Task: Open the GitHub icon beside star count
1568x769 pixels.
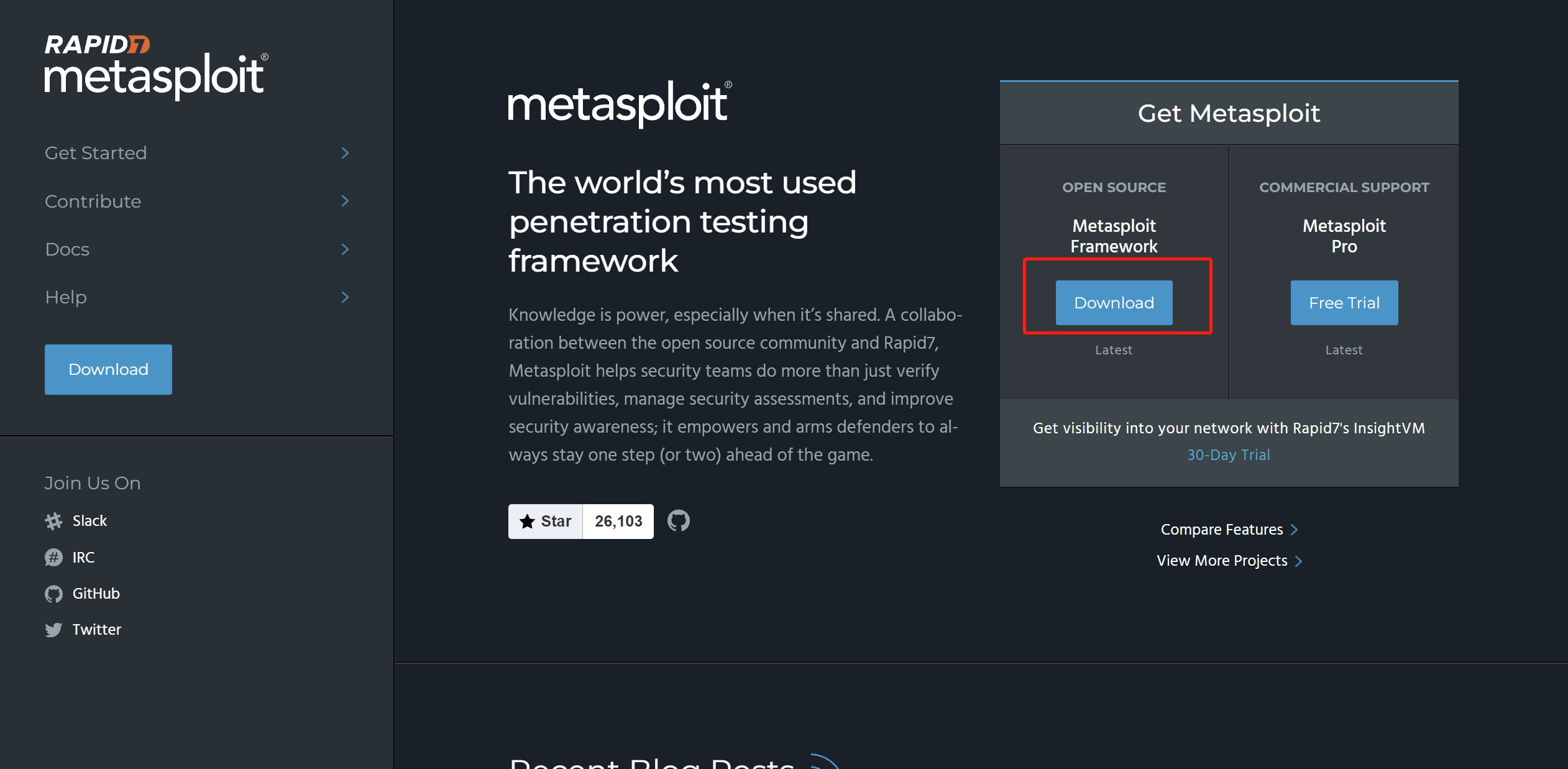Action: 678,521
